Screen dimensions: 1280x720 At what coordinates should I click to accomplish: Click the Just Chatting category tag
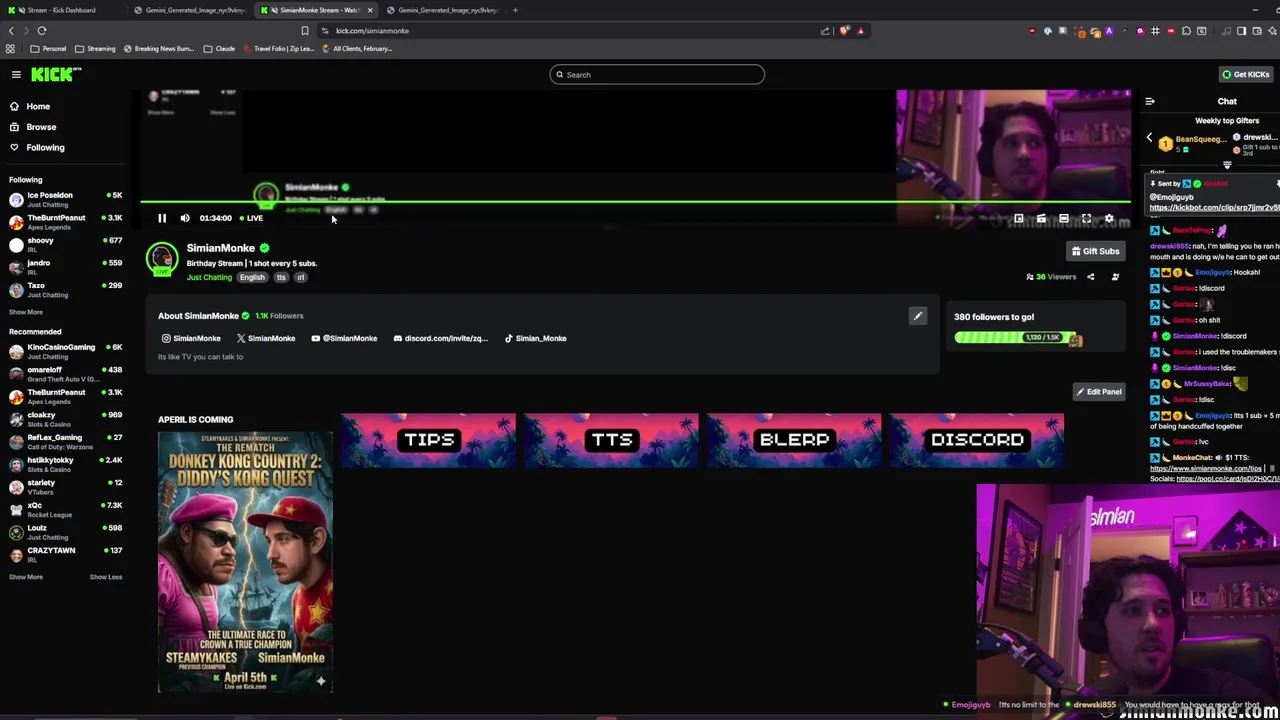click(209, 277)
